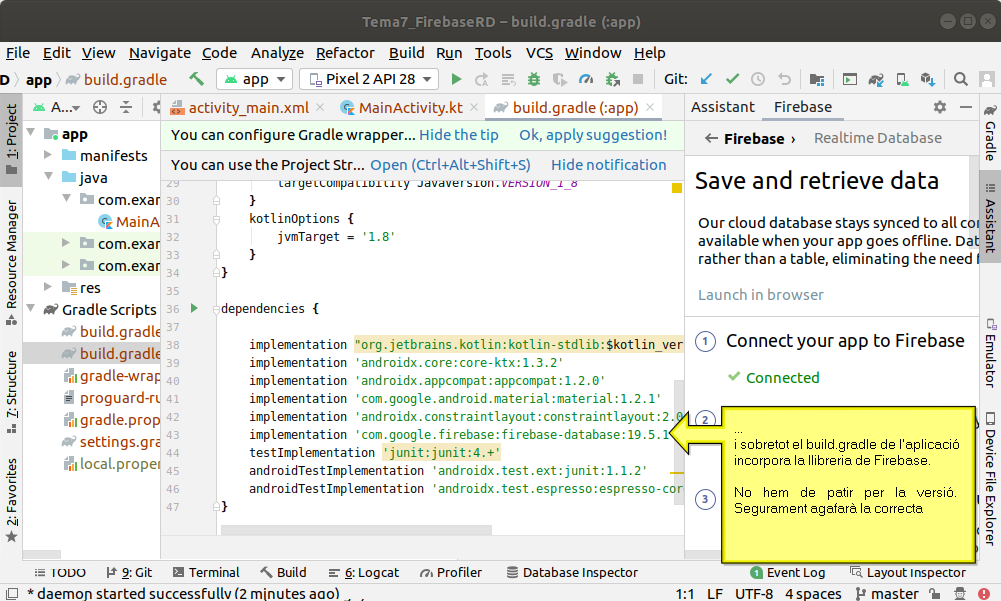This screenshot has height=601, width=1001.
Task: Click the editor horizontal scrollbar
Action: [x=356, y=530]
